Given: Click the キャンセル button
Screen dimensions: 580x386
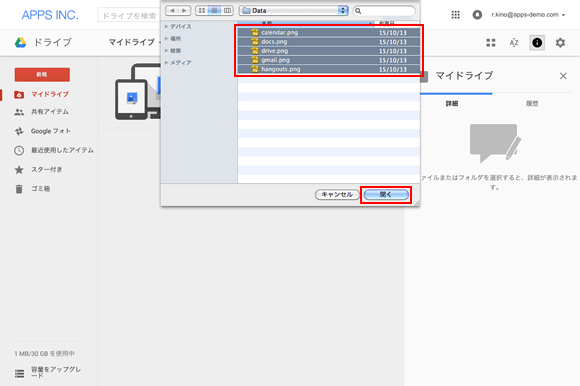Looking at the screenshot, I should click(337, 194).
